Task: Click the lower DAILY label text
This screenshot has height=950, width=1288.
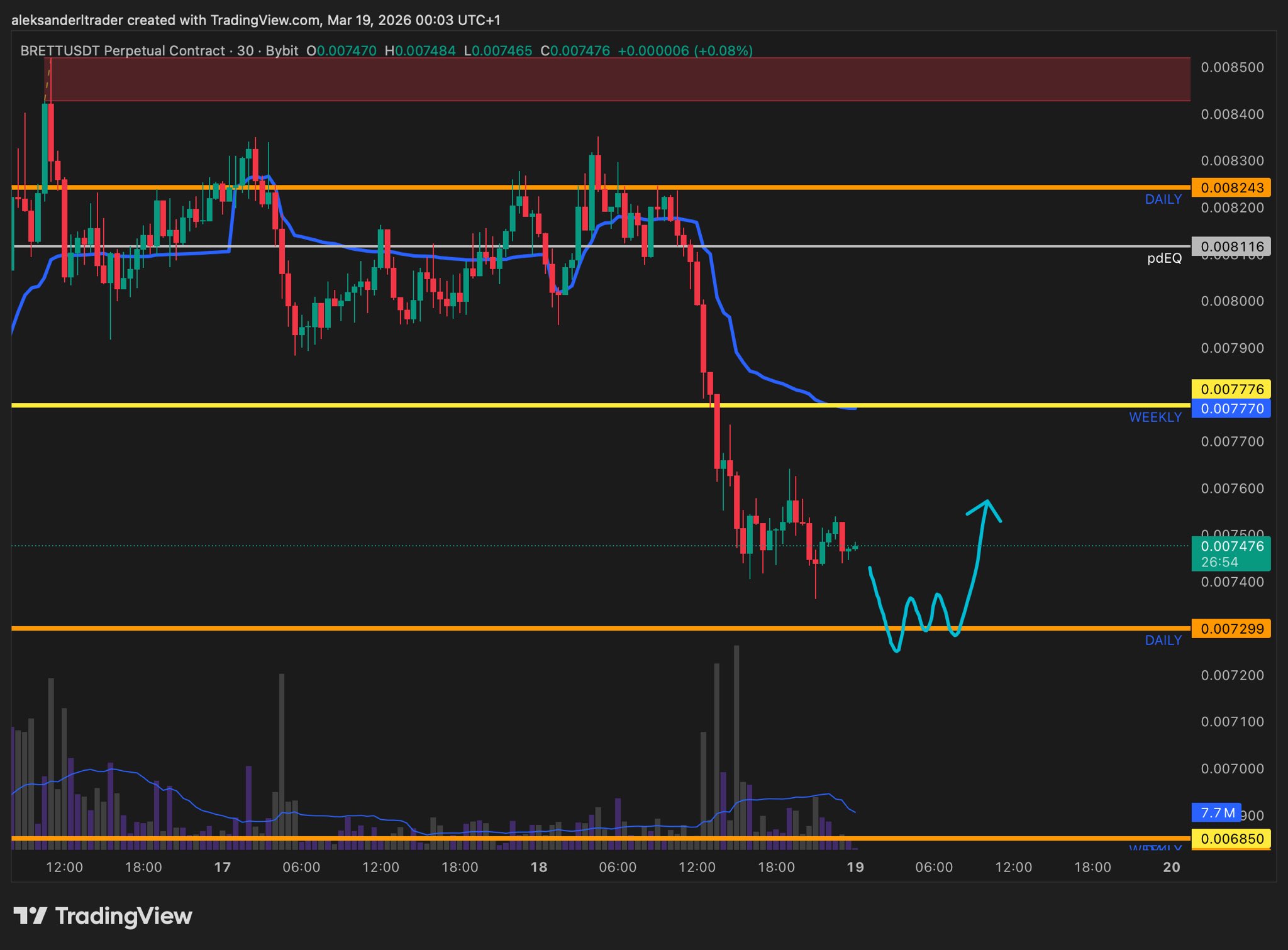Action: (x=1163, y=640)
